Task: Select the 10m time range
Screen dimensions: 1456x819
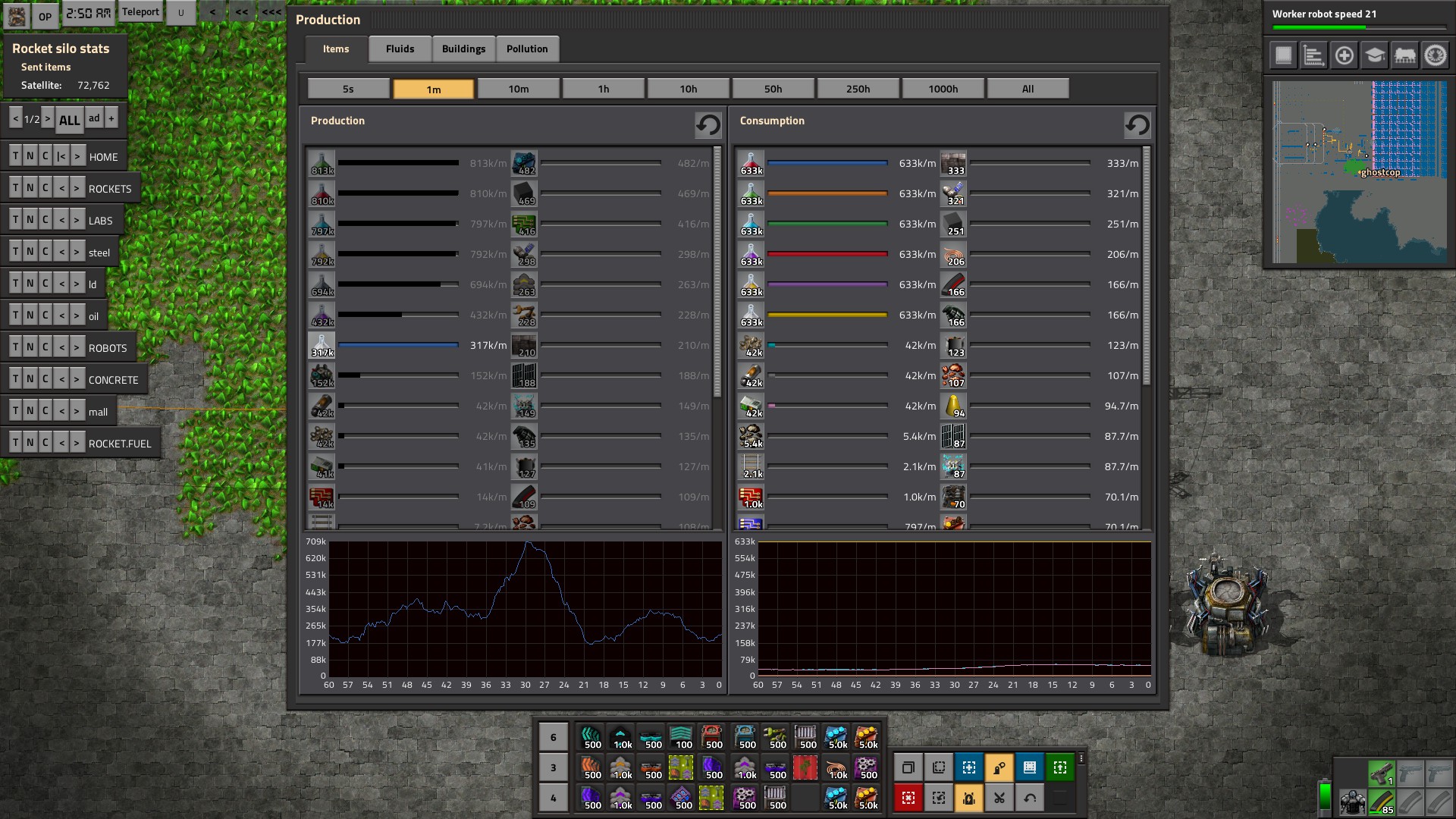Action: 518,89
